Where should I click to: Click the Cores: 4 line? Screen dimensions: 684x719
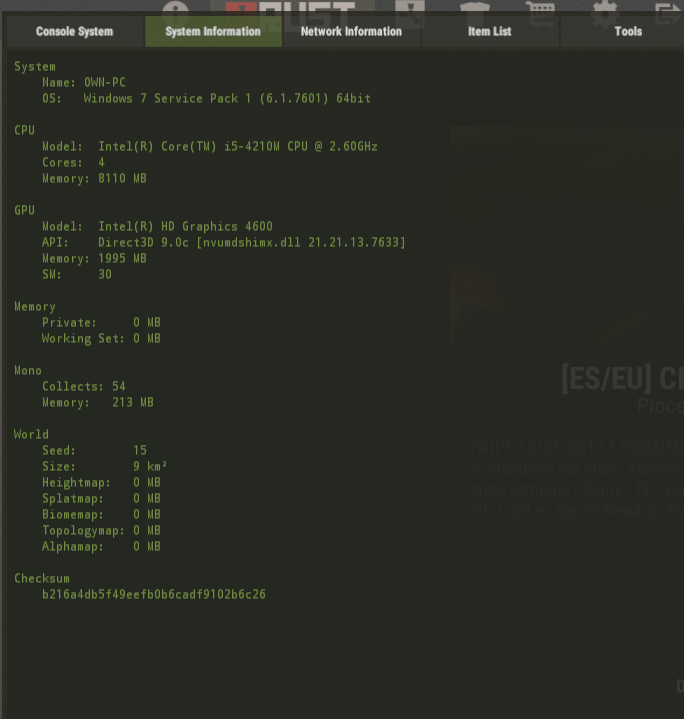[73, 162]
